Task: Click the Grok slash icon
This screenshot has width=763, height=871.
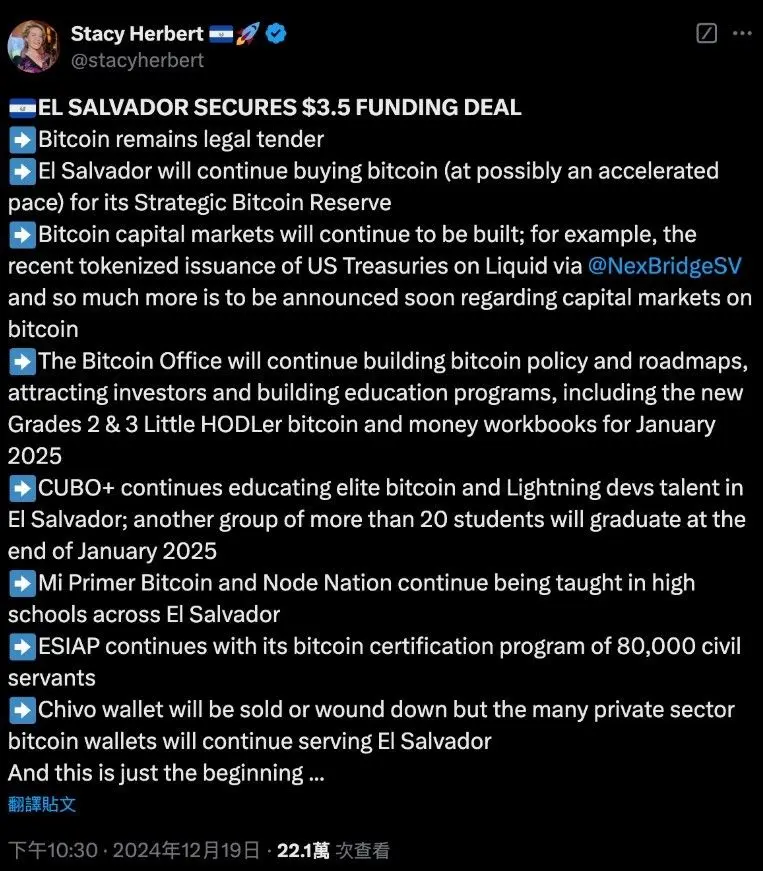Action: click(x=706, y=33)
